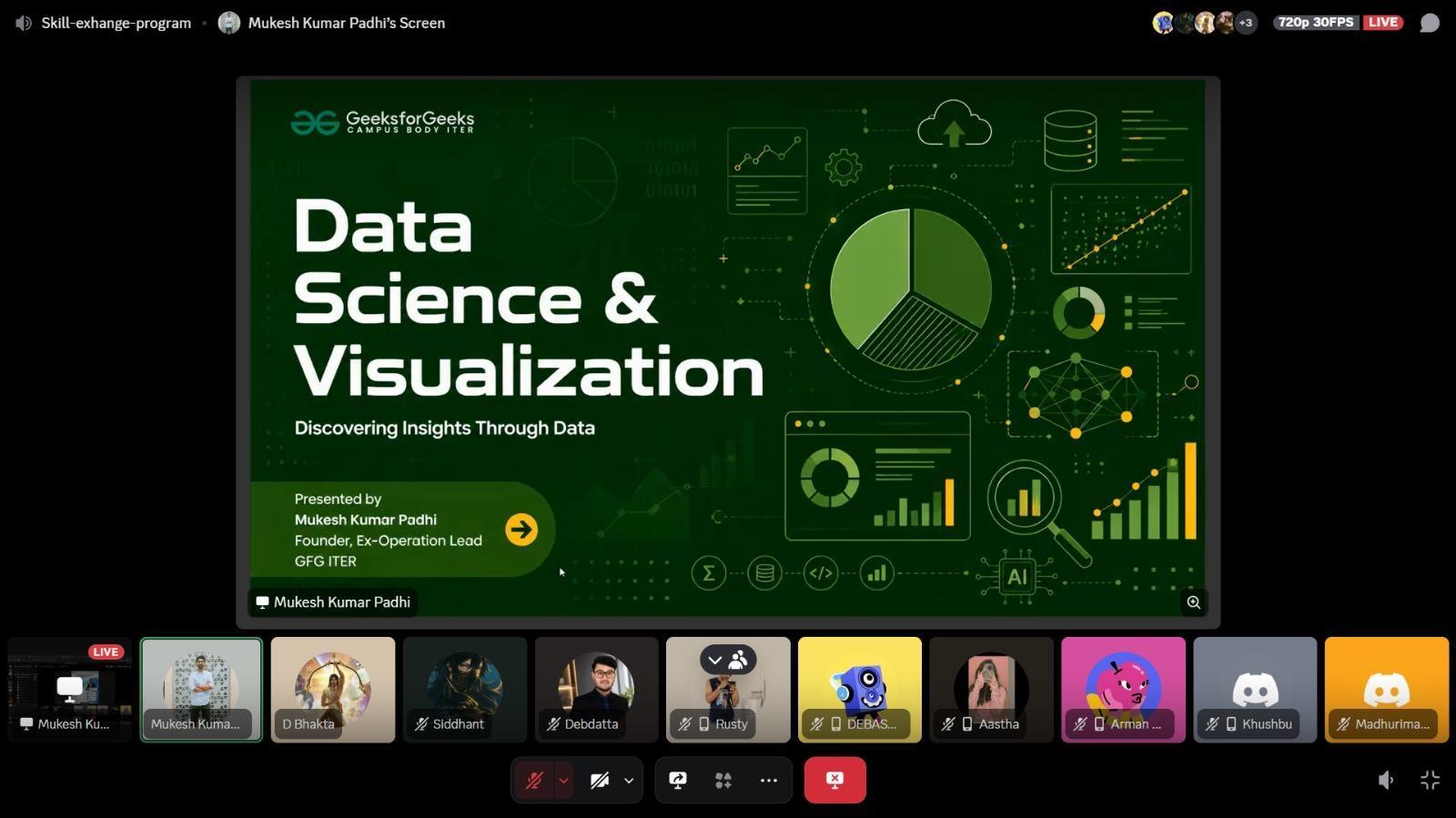This screenshot has width=1456, height=818.
Task: Select the Khushbu participant tile
Action: coord(1255,690)
